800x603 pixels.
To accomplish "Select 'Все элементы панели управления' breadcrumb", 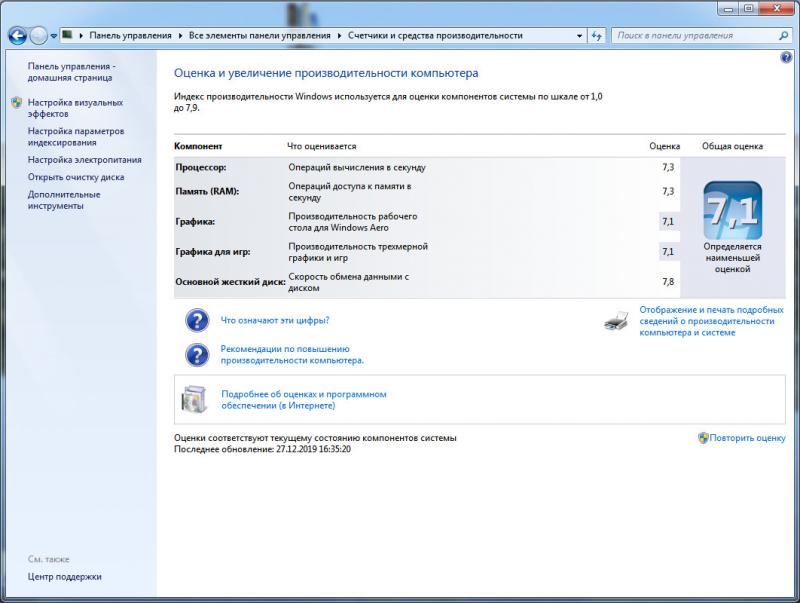I will pos(259,36).
